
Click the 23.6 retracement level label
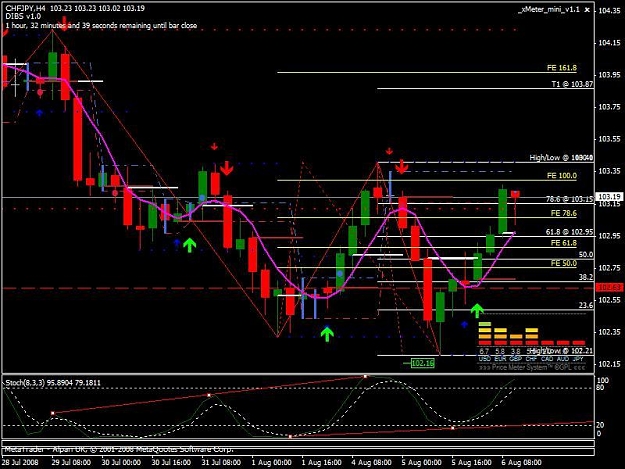pyautogui.click(x=586, y=305)
